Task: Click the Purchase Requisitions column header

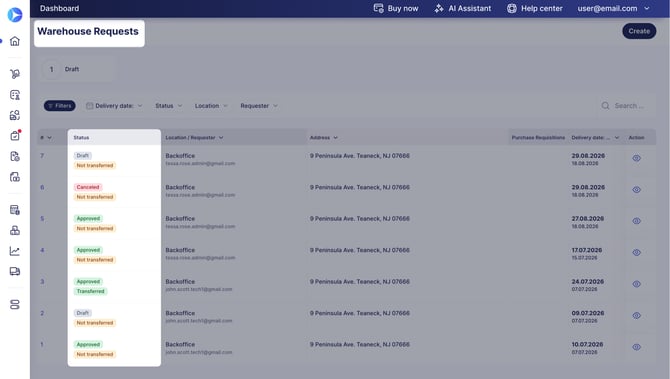Action: pyautogui.click(x=538, y=138)
